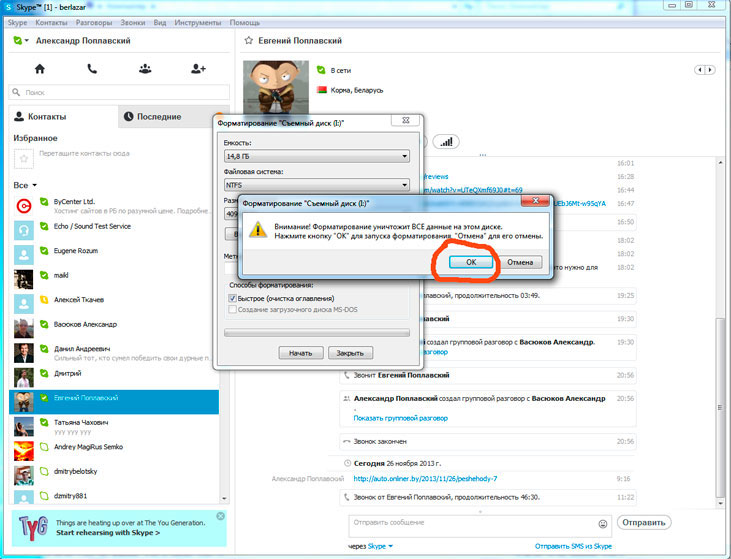Open the emoticon smiley picker

click(603, 523)
